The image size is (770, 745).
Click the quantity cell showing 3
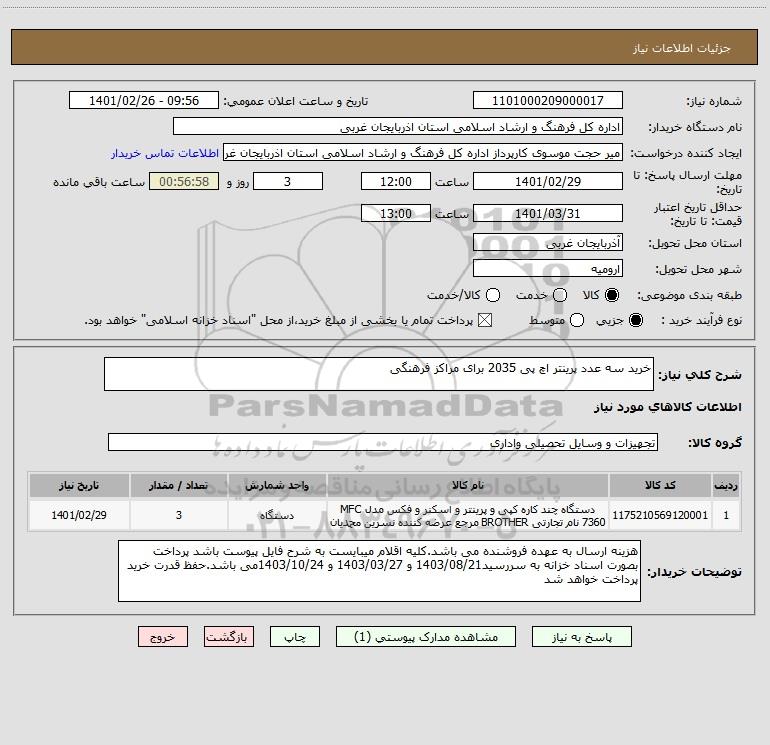tap(179, 515)
